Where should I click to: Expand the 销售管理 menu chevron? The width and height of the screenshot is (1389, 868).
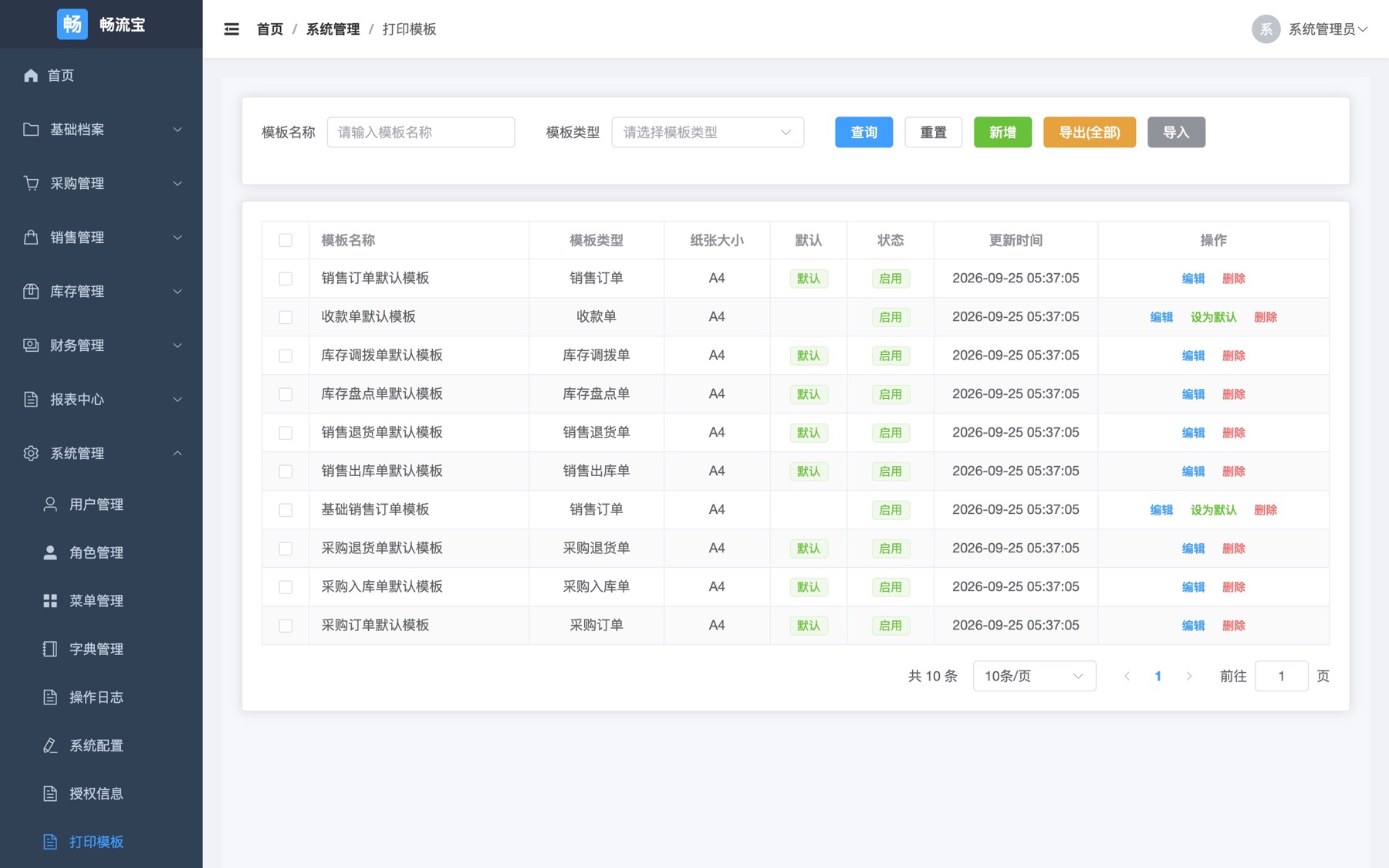pyautogui.click(x=177, y=237)
